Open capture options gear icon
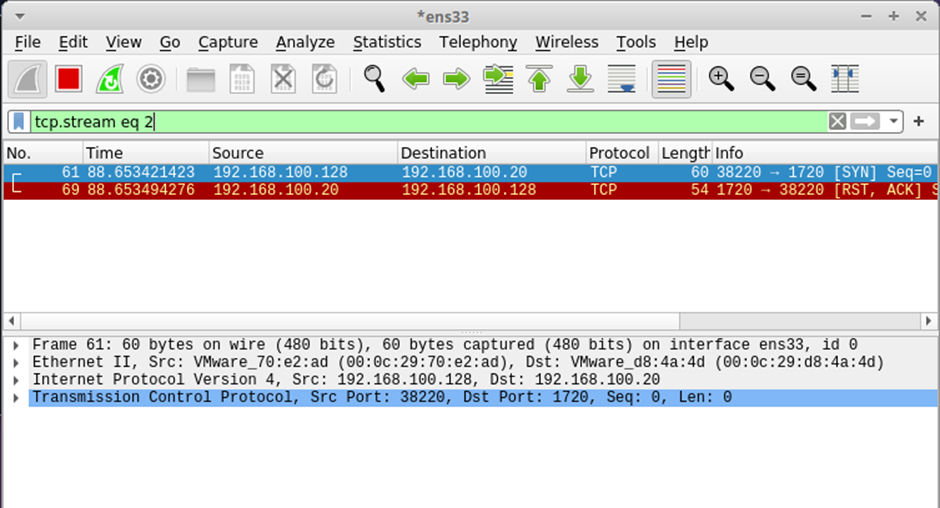This screenshot has width=940, height=508. pyautogui.click(x=150, y=79)
